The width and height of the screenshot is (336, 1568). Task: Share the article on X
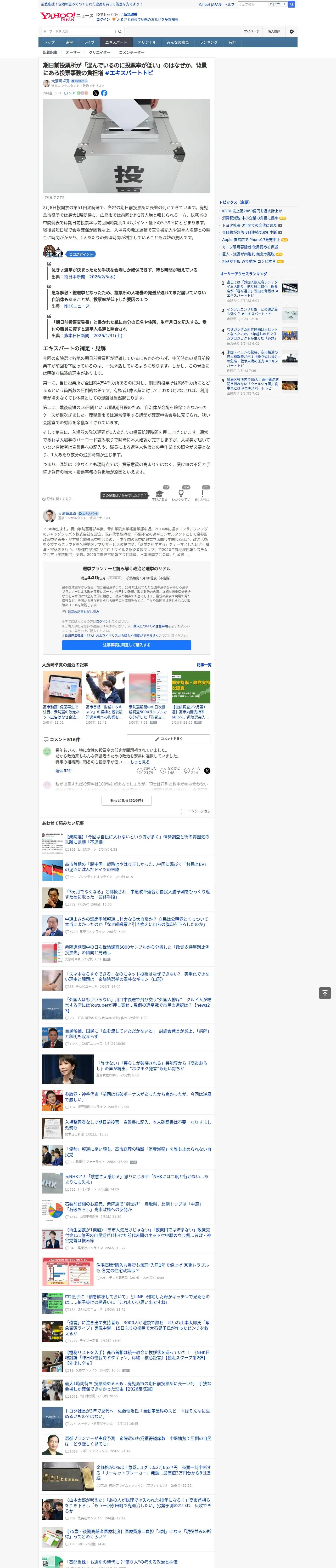click(95, 93)
